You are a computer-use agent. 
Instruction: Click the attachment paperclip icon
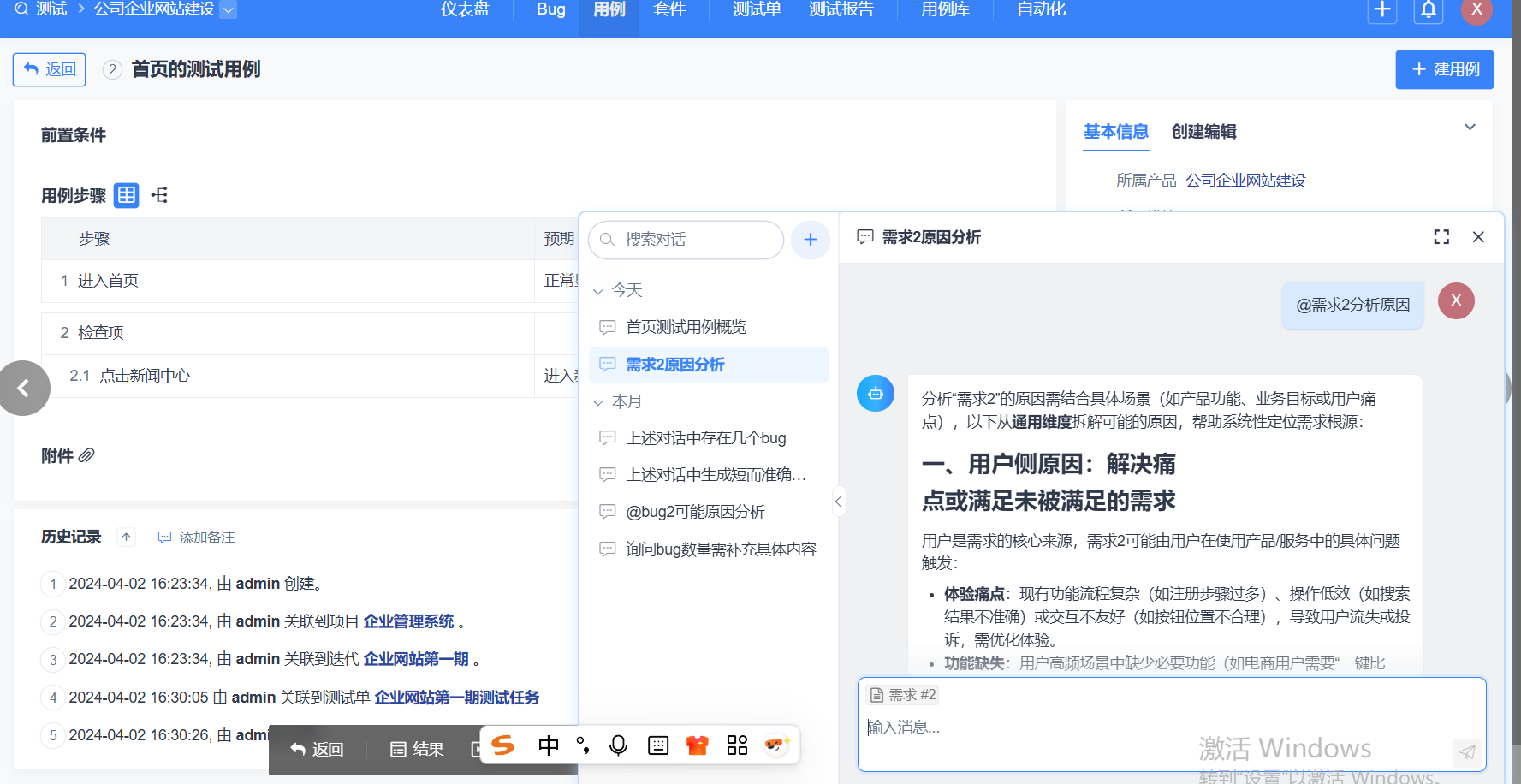[x=86, y=455]
